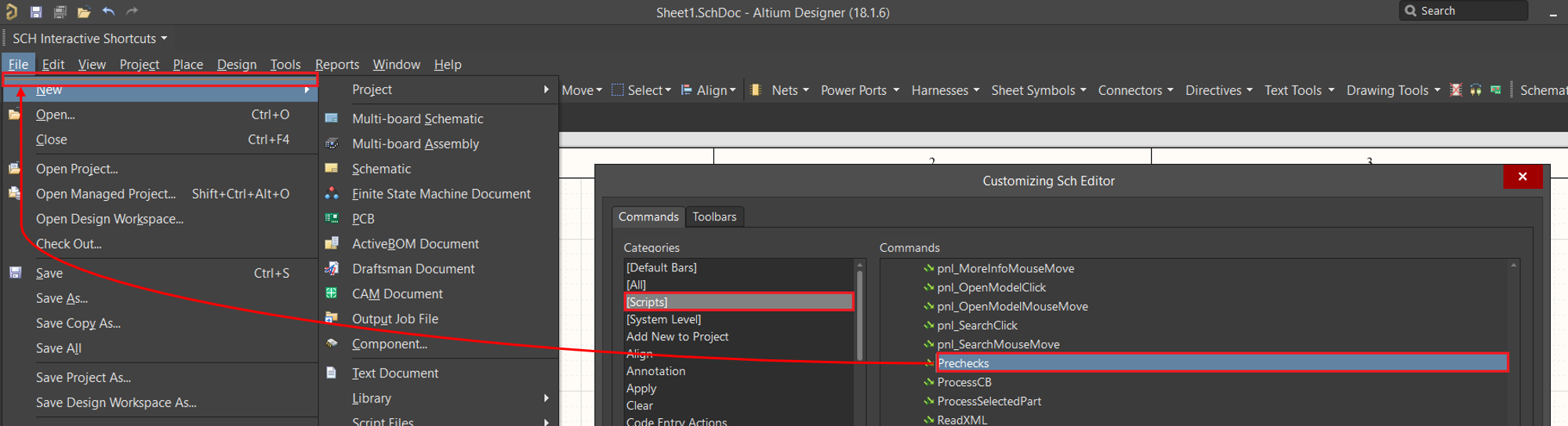1568x426 pixels.
Task: Expand the SCH Interactive Shortcuts dropdown
Action: click(x=164, y=38)
